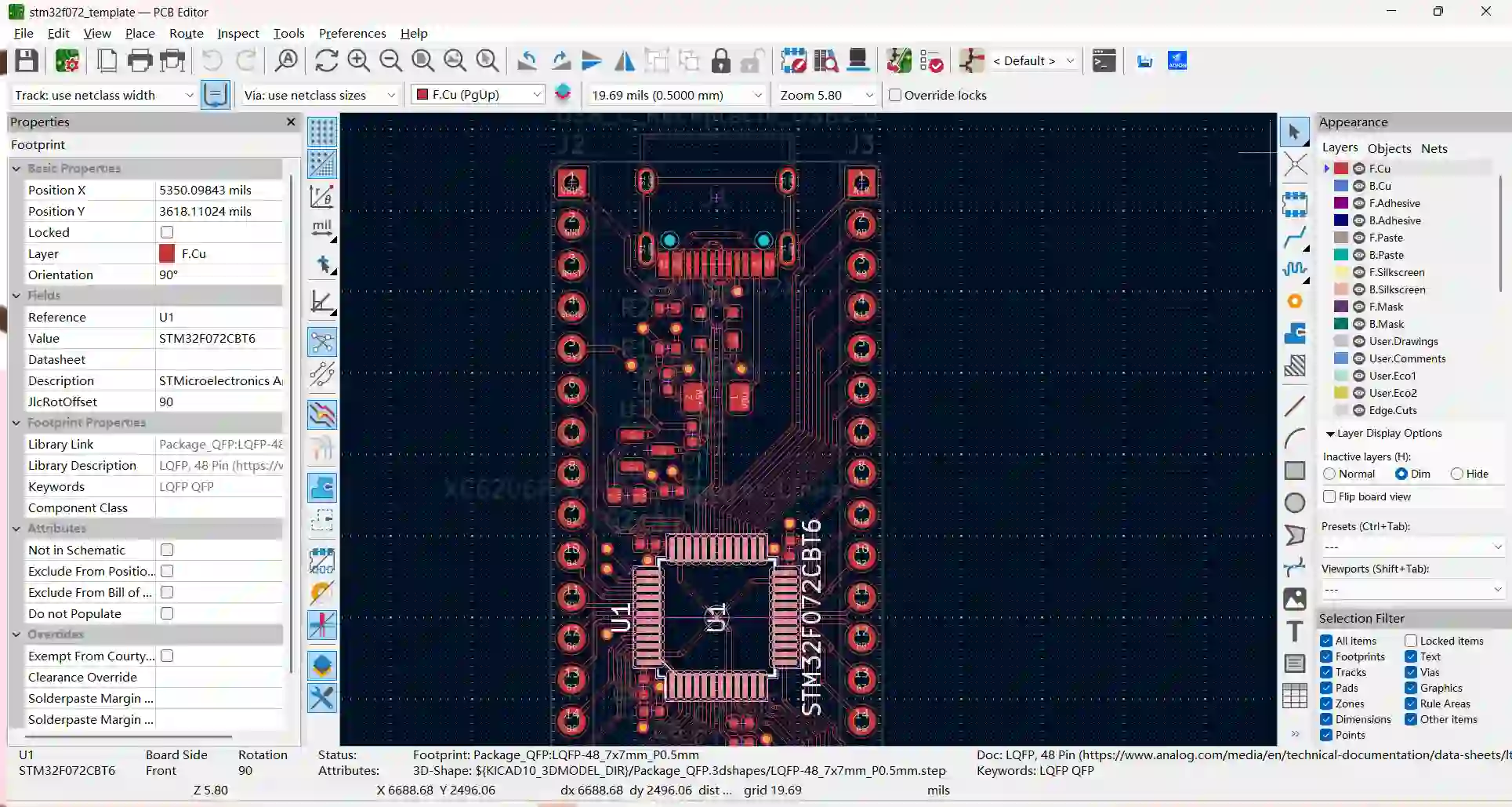Open the Preferences menu
Viewport: 1512px width, 807px height.
[352, 33]
